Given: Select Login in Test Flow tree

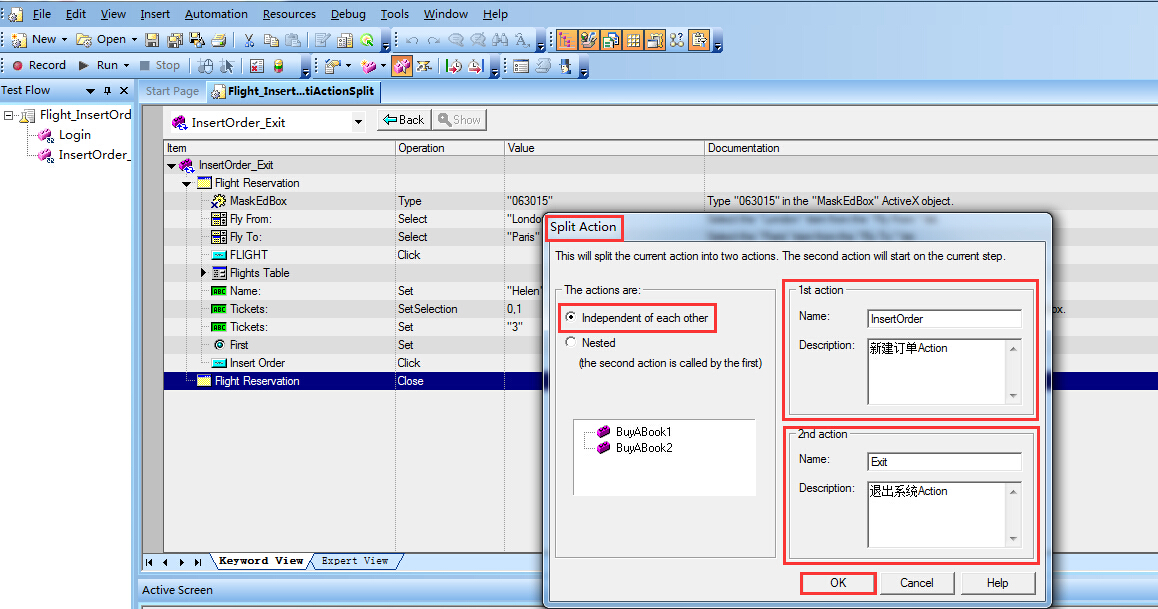Looking at the screenshot, I should point(75,135).
